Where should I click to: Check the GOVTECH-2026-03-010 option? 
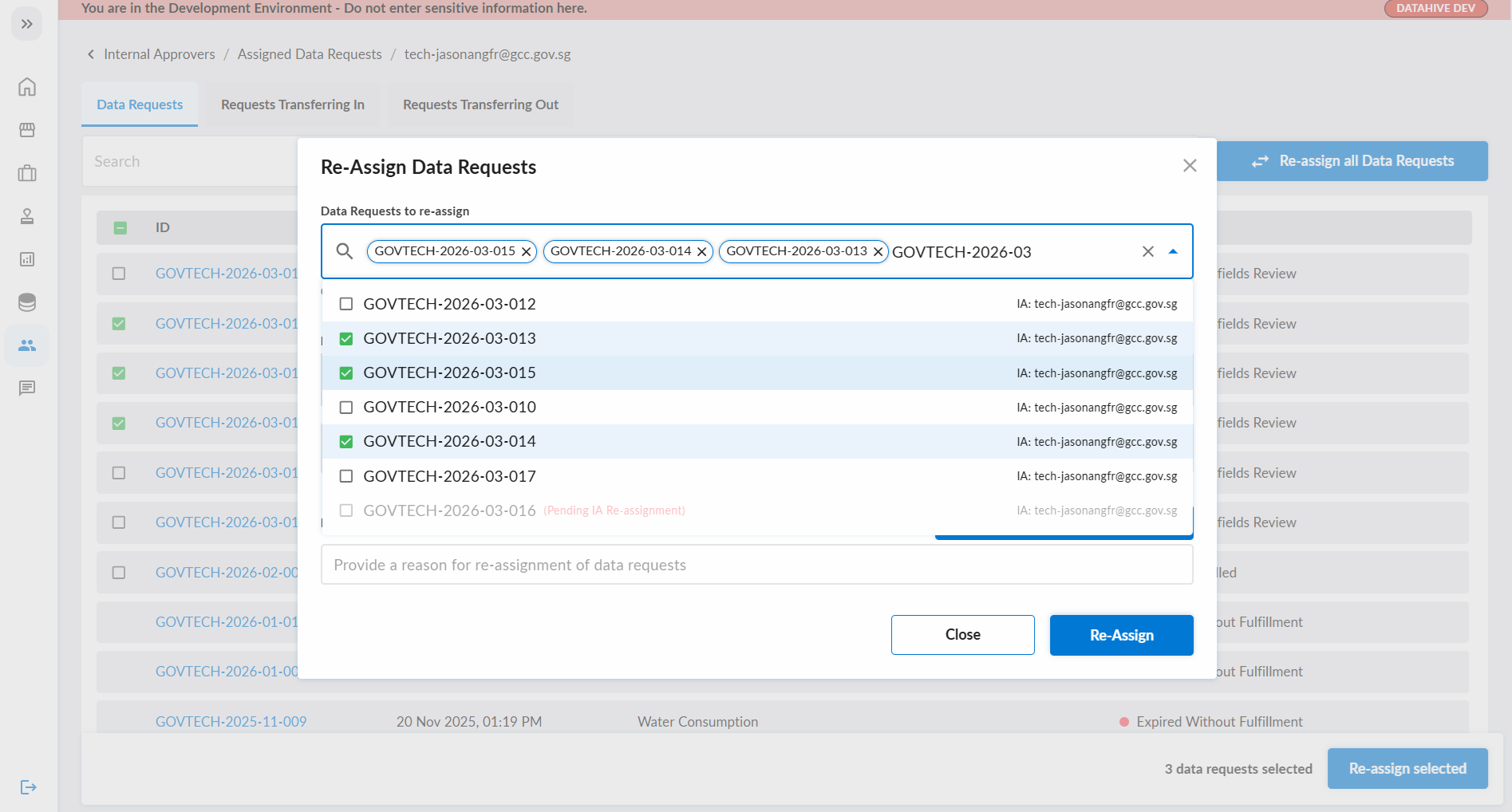coord(346,408)
